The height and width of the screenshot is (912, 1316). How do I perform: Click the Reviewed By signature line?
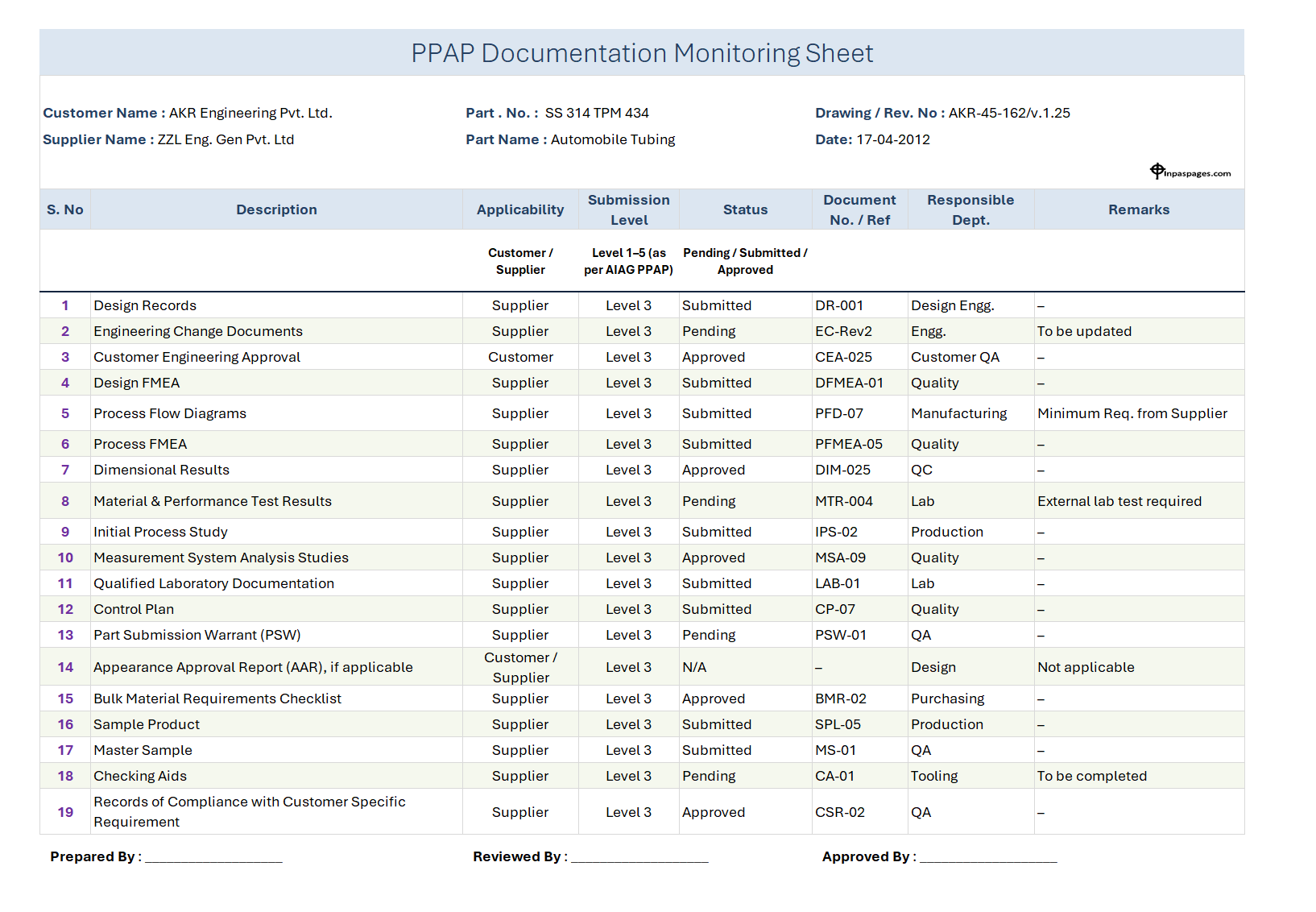click(639, 859)
